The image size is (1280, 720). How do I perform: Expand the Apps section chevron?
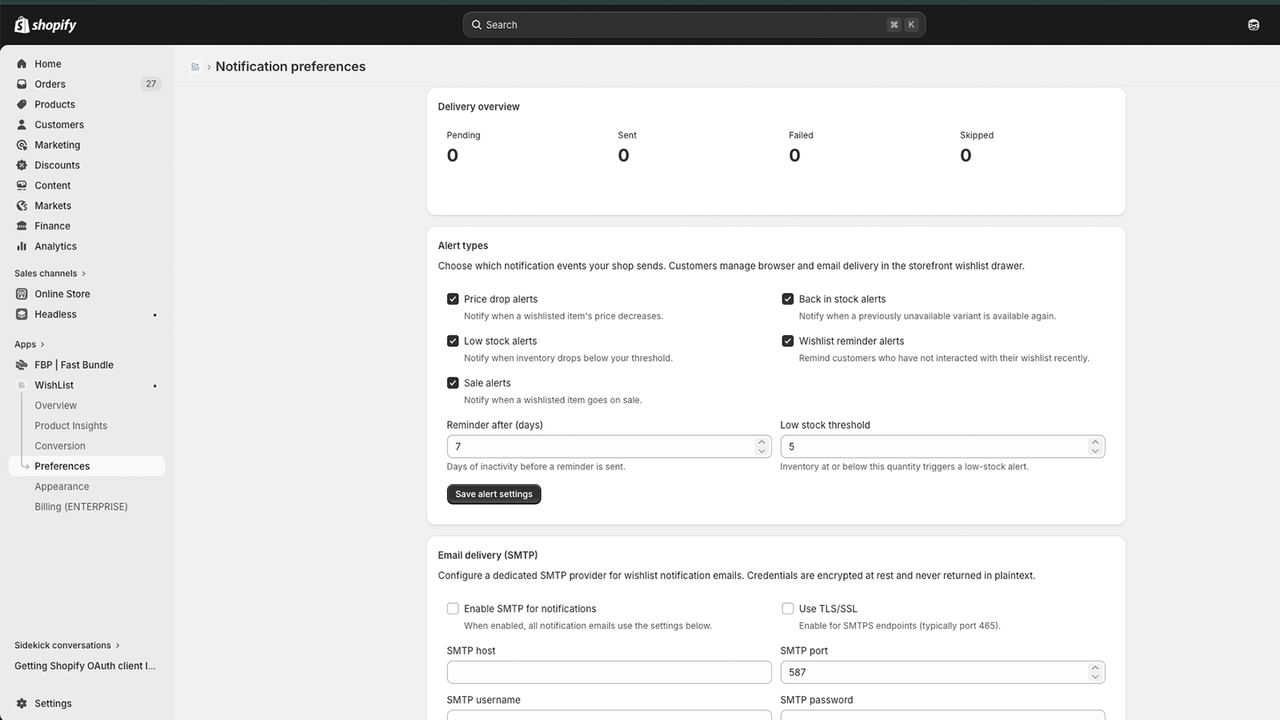[x=43, y=344]
